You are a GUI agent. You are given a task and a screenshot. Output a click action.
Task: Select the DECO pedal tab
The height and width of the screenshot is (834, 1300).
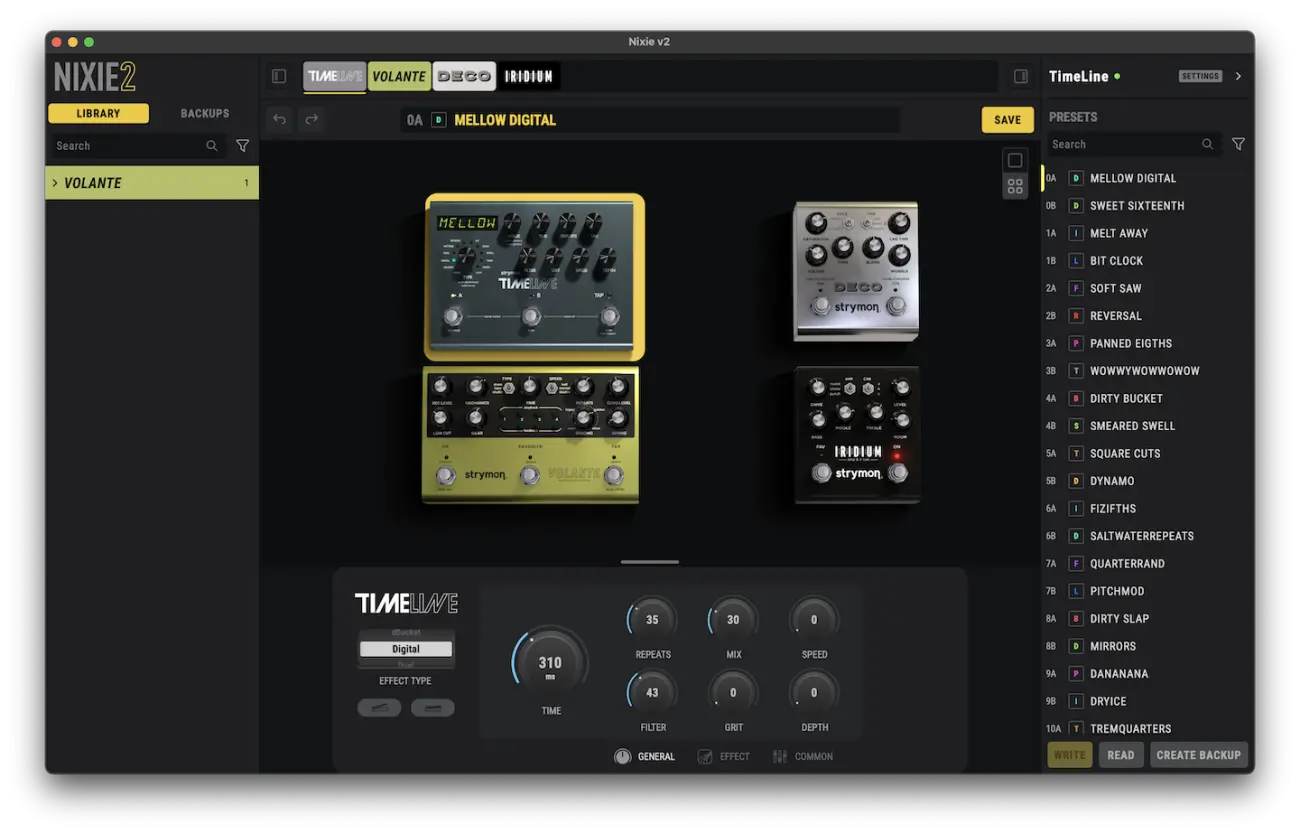[464, 76]
